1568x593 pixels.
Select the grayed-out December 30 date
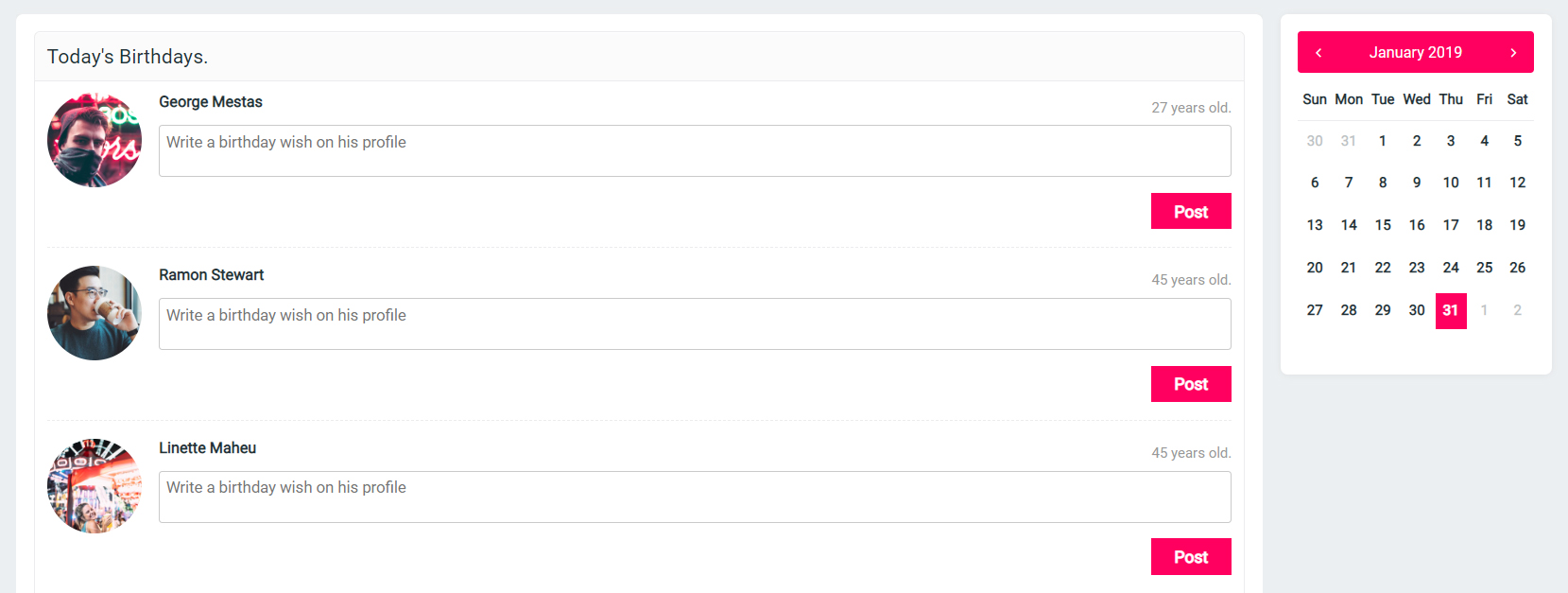(1315, 141)
